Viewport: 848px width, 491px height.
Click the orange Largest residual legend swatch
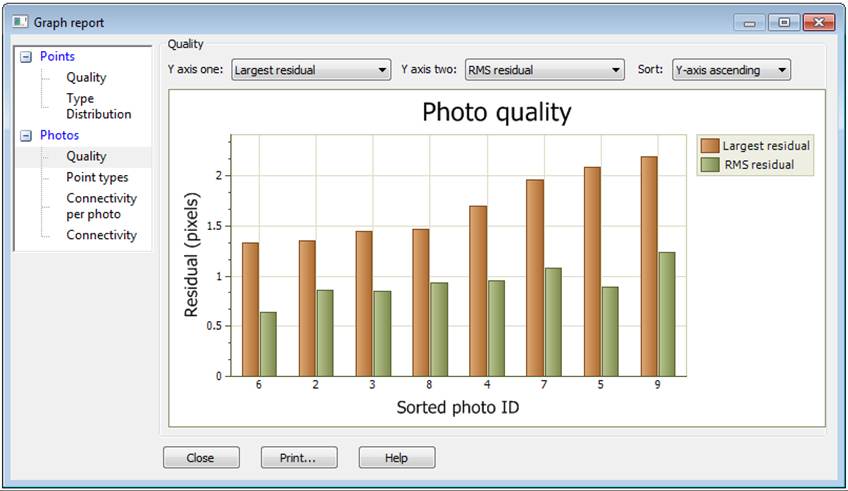pos(709,146)
